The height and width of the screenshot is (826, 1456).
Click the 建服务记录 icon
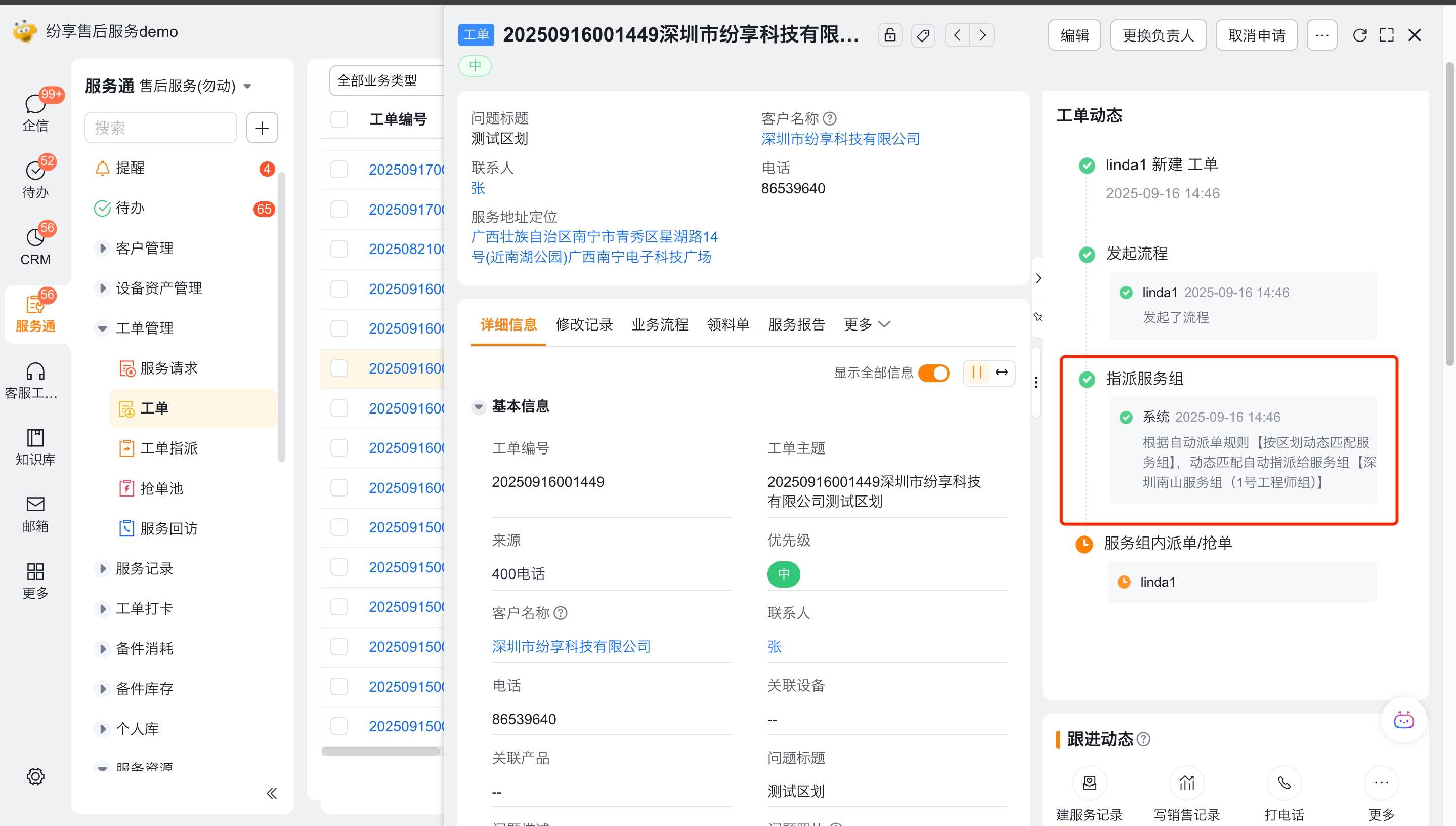[x=1089, y=783]
